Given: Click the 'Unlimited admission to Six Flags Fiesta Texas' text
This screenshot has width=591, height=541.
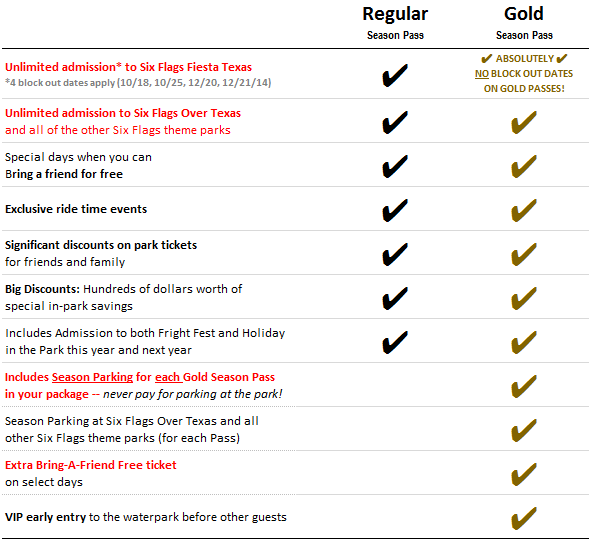Looking at the screenshot, I should click(x=129, y=67).
